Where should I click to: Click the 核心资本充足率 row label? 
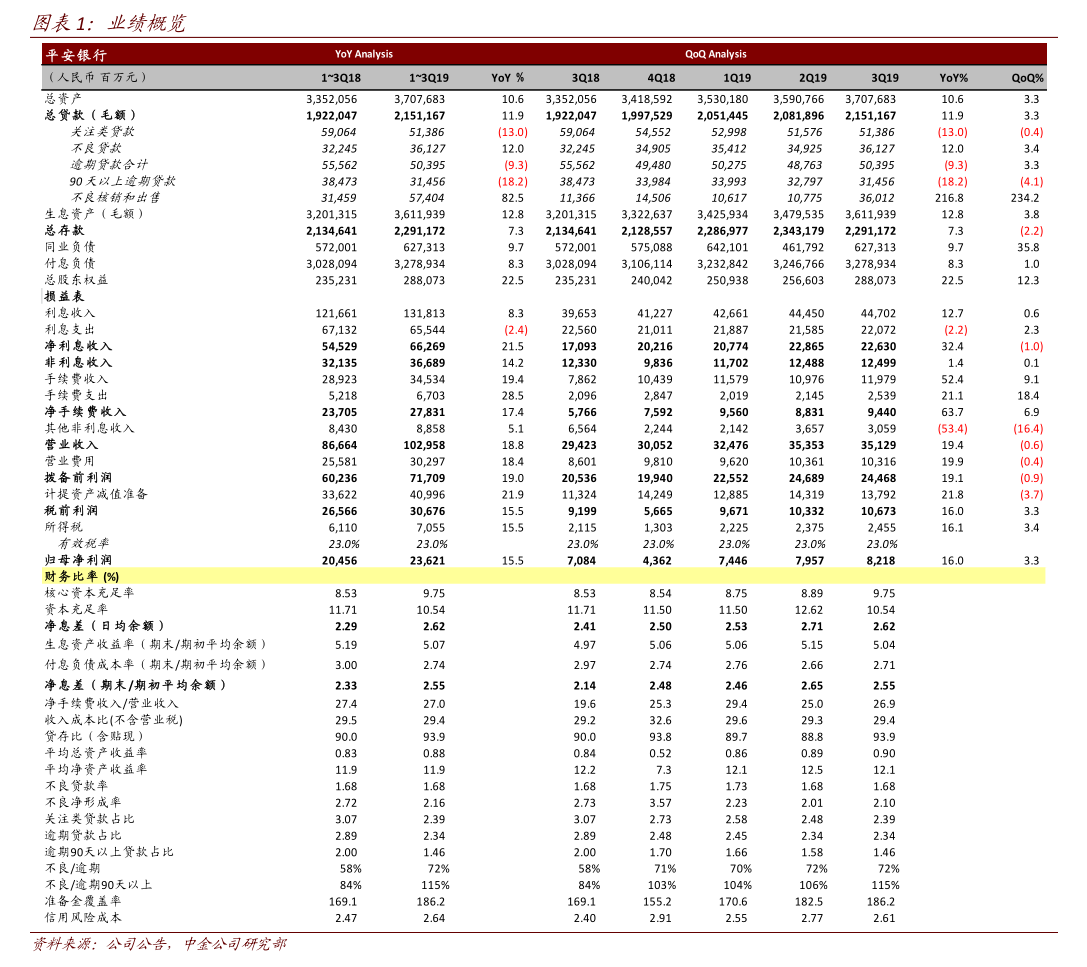(77, 593)
